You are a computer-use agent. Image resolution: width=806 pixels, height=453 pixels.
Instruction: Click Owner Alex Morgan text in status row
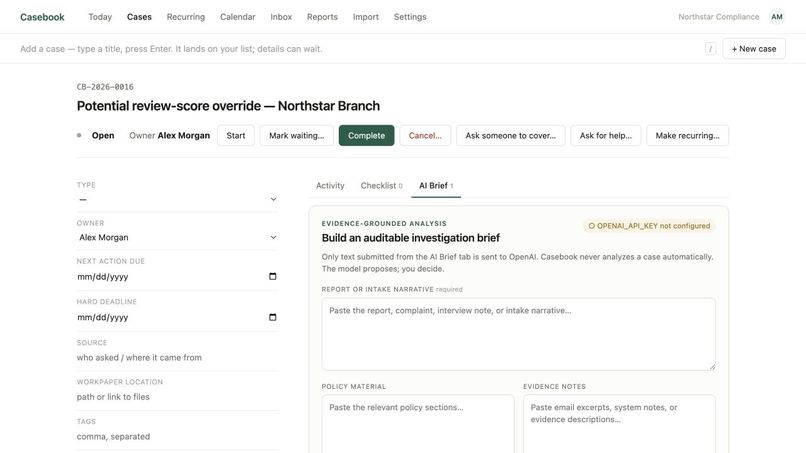point(170,136)
